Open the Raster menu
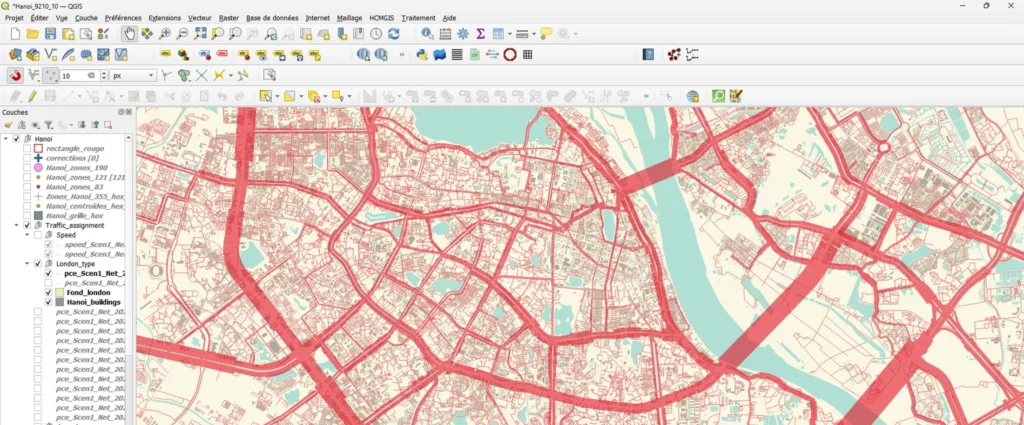Viewport: 1024px width, 425px height. (x=229, y=18)
